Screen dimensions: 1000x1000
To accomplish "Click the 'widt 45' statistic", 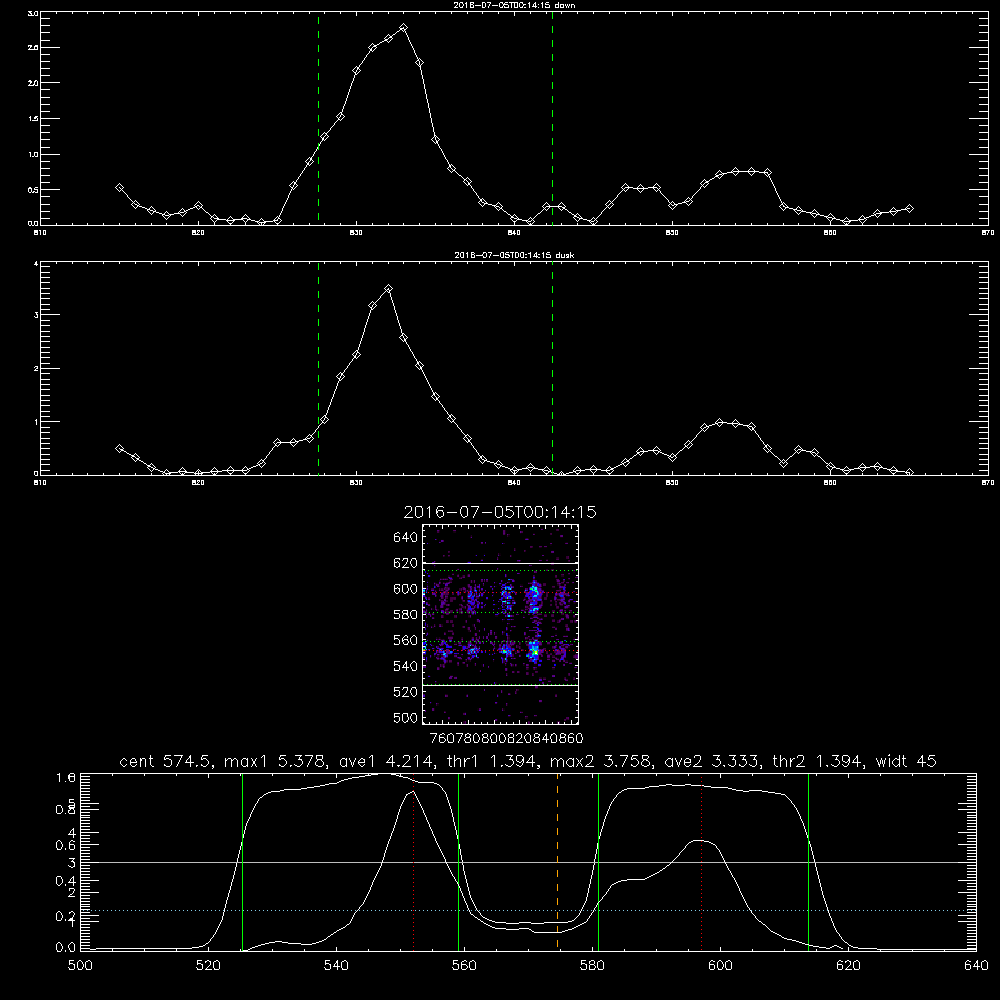I will [x=906, y=761].
